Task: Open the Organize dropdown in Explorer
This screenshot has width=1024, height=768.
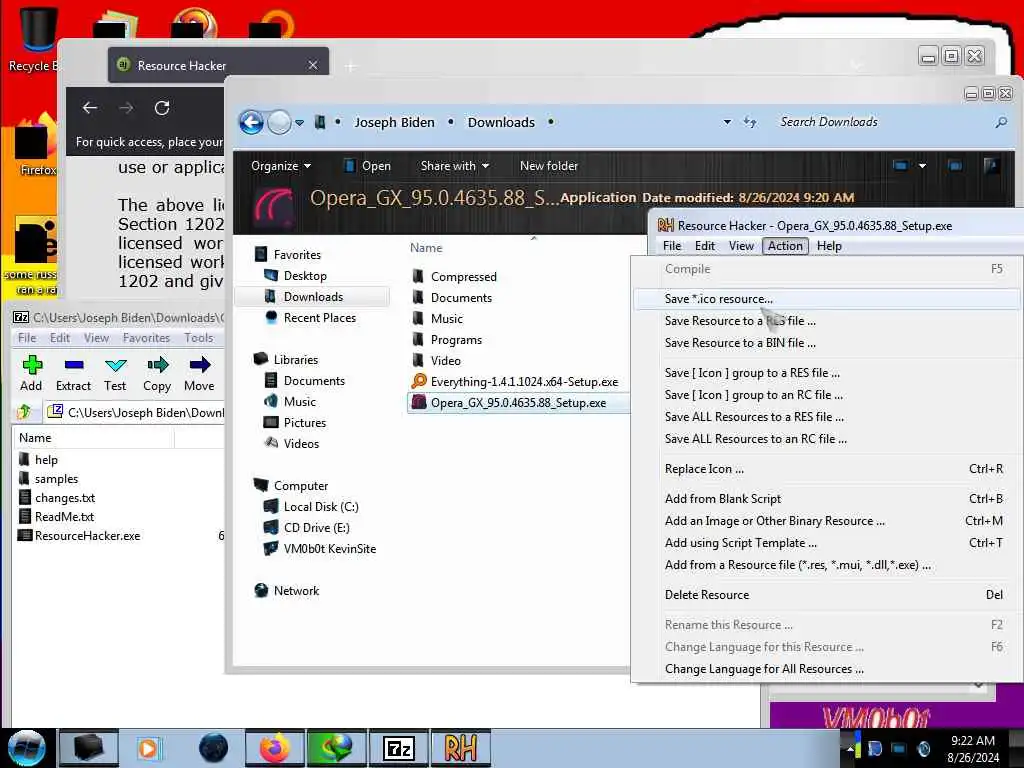Action: click(281, 166)
